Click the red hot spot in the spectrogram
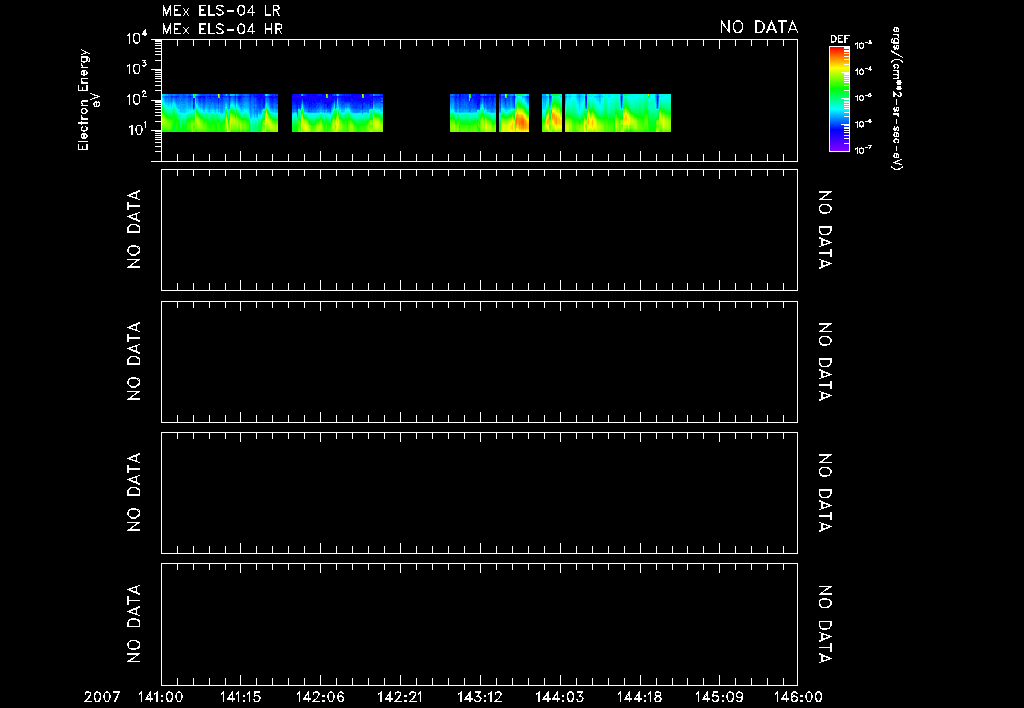1024x708 pixels. (520, 120)
